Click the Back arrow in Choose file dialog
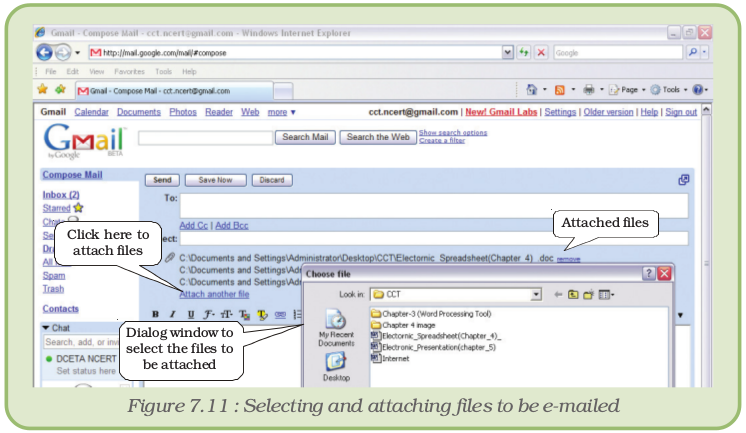Screen dimensions: 746x433 (x=558, y=295)
